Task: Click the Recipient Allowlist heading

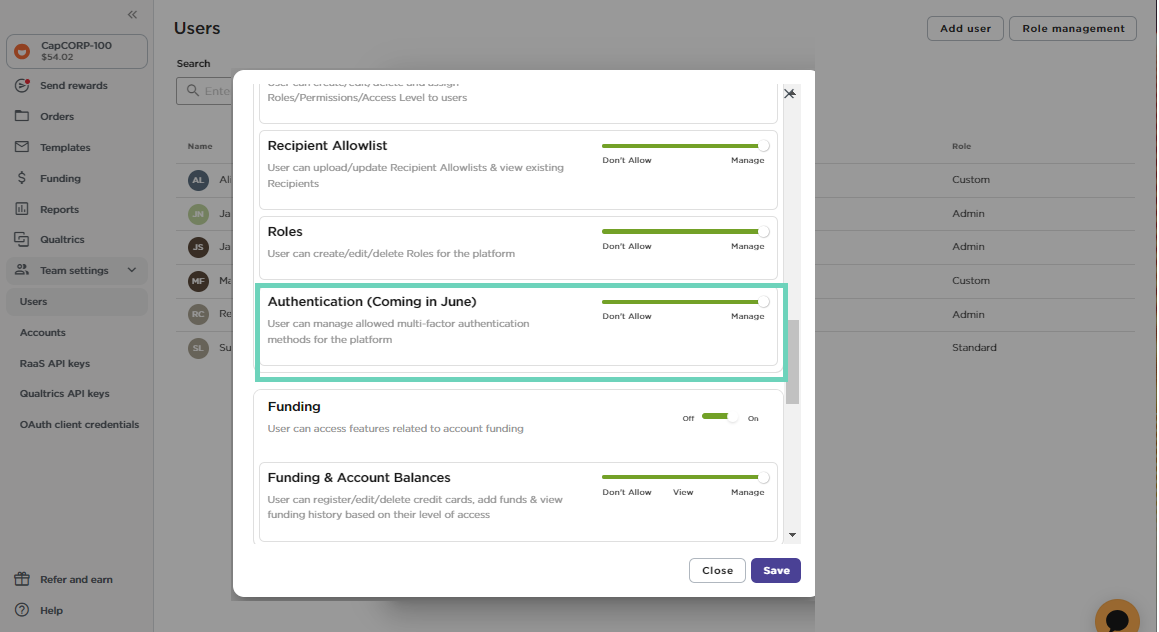Action: (x=327, y=146)
